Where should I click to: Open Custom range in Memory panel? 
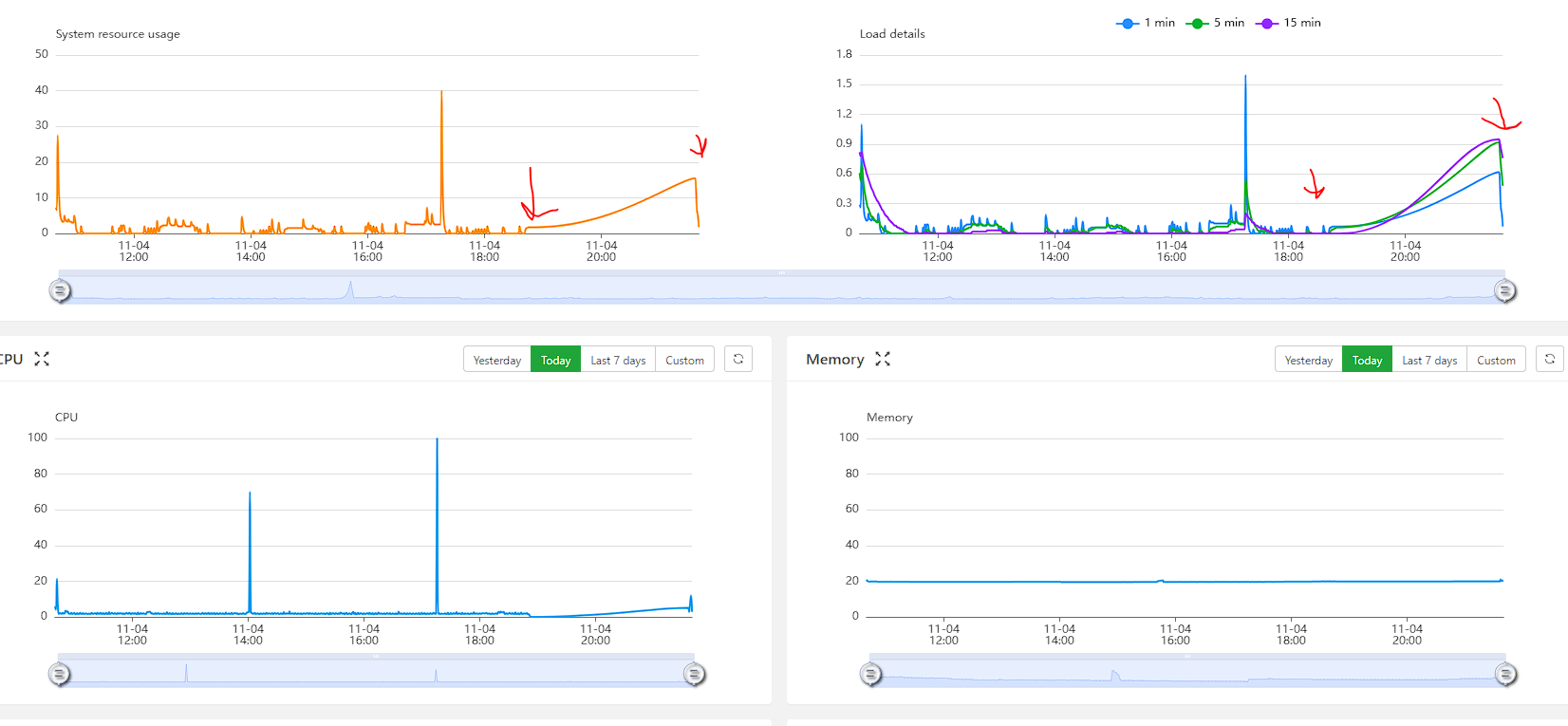click(x=1496, y=360)
